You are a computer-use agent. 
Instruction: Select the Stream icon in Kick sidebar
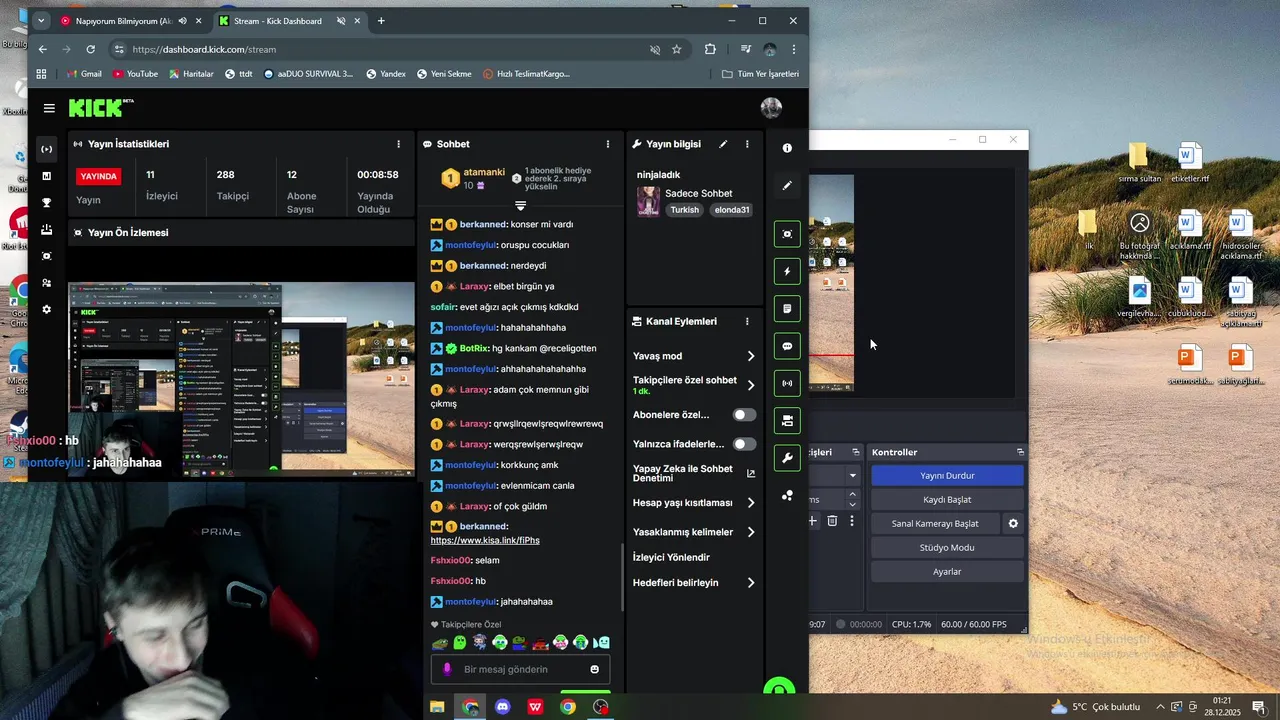pyautogui.click(x=46, y=149)
